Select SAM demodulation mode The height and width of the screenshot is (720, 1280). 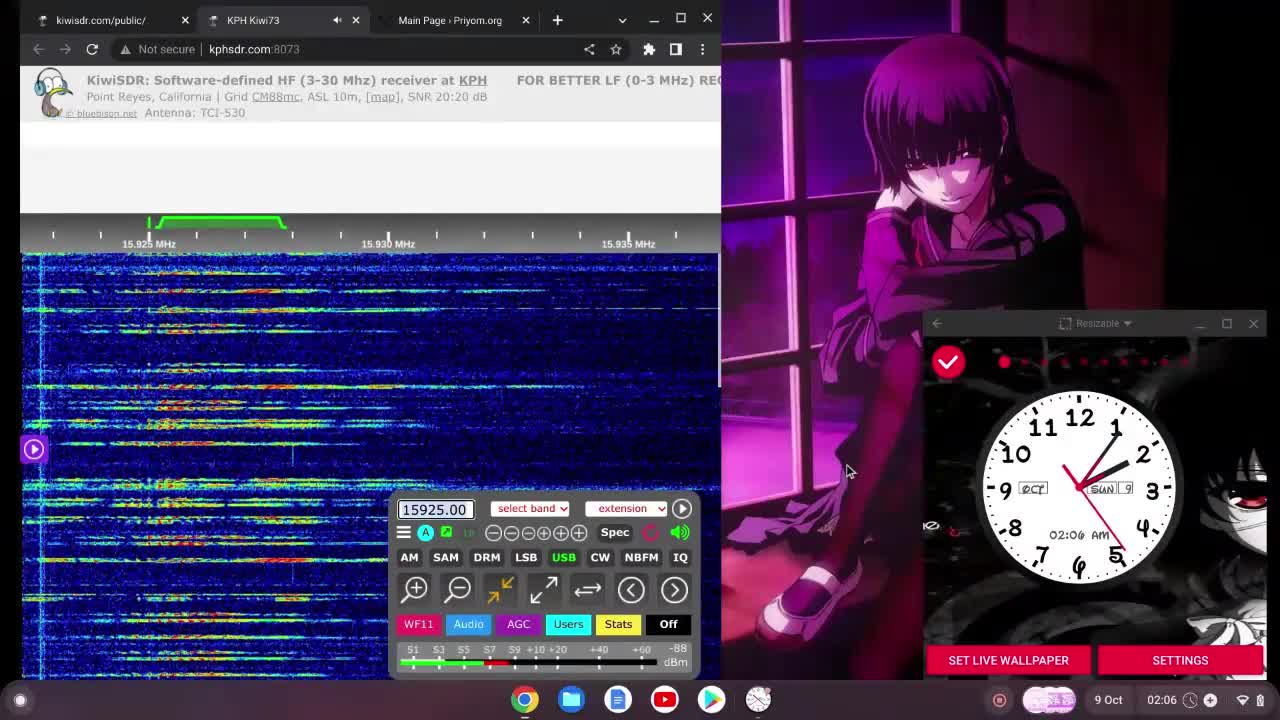[x=445, y=557]
